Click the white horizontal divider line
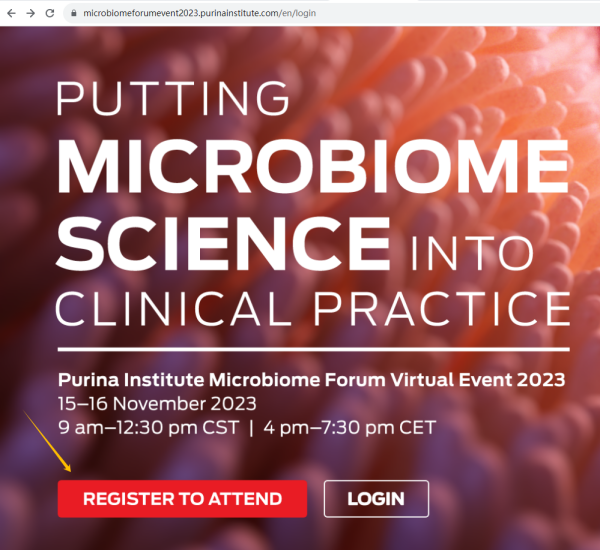The image size is (600, 550). click(313, 349)
